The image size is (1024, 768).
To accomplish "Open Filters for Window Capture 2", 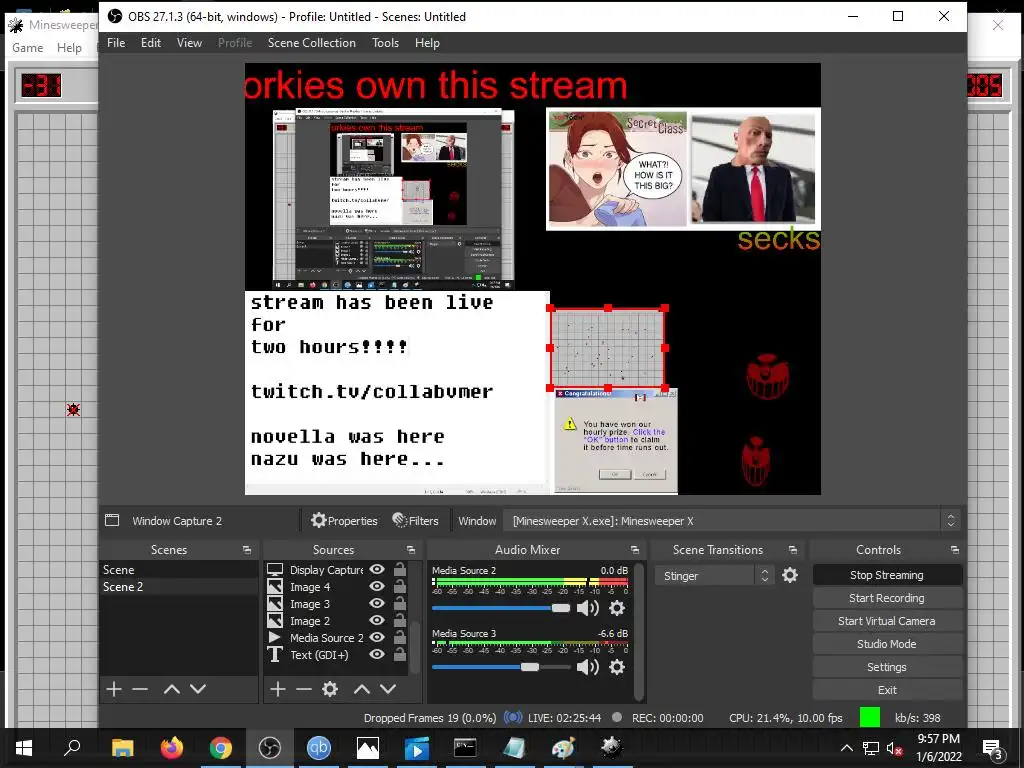I will pos(415,520).
